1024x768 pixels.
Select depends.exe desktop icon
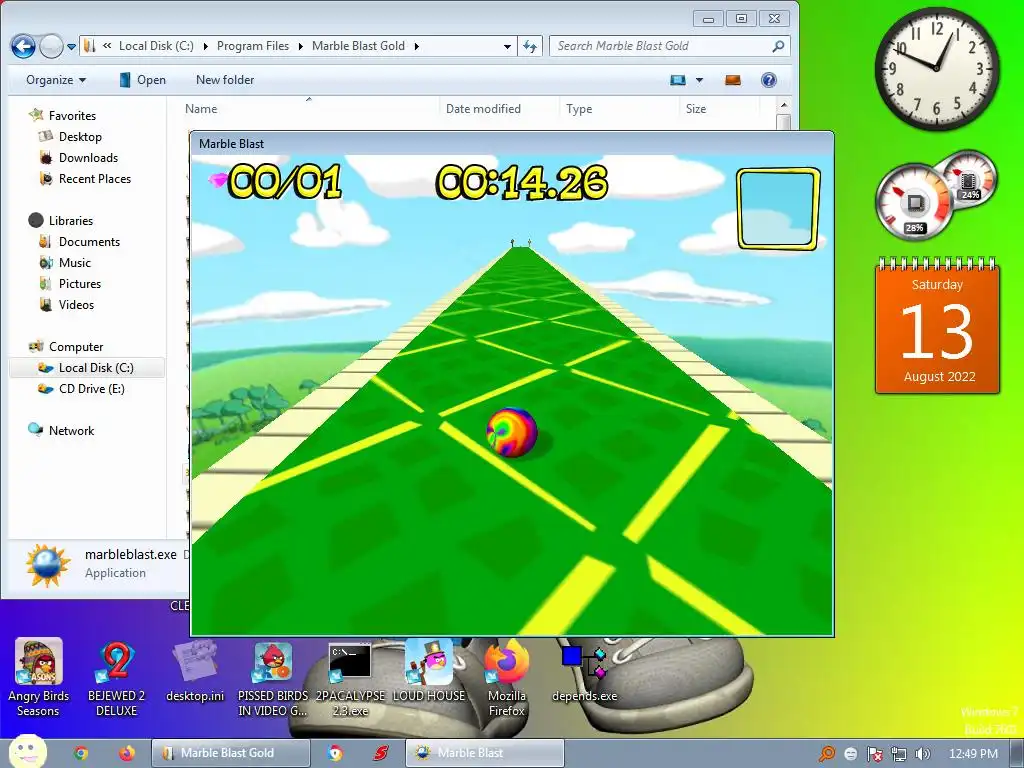tap(584, 672)
